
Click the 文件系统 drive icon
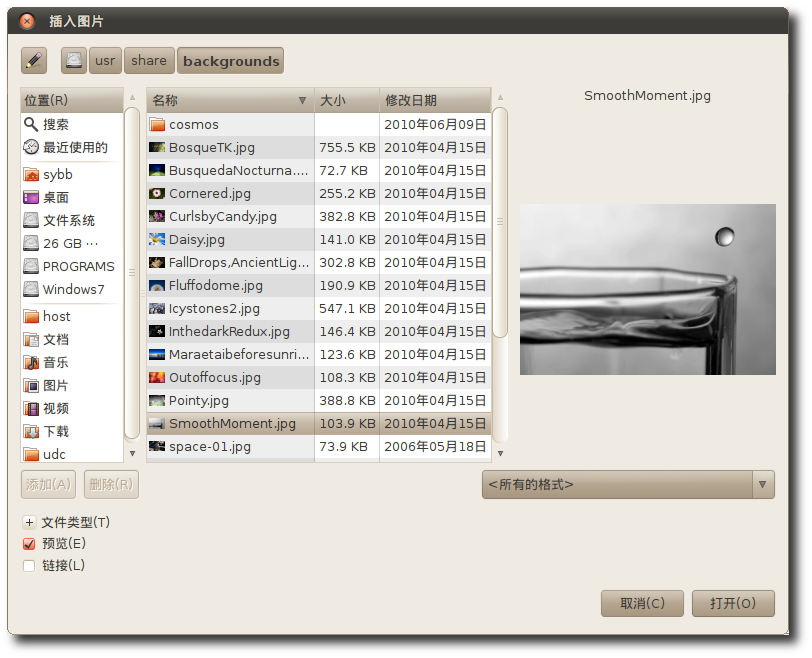point(31,221)
